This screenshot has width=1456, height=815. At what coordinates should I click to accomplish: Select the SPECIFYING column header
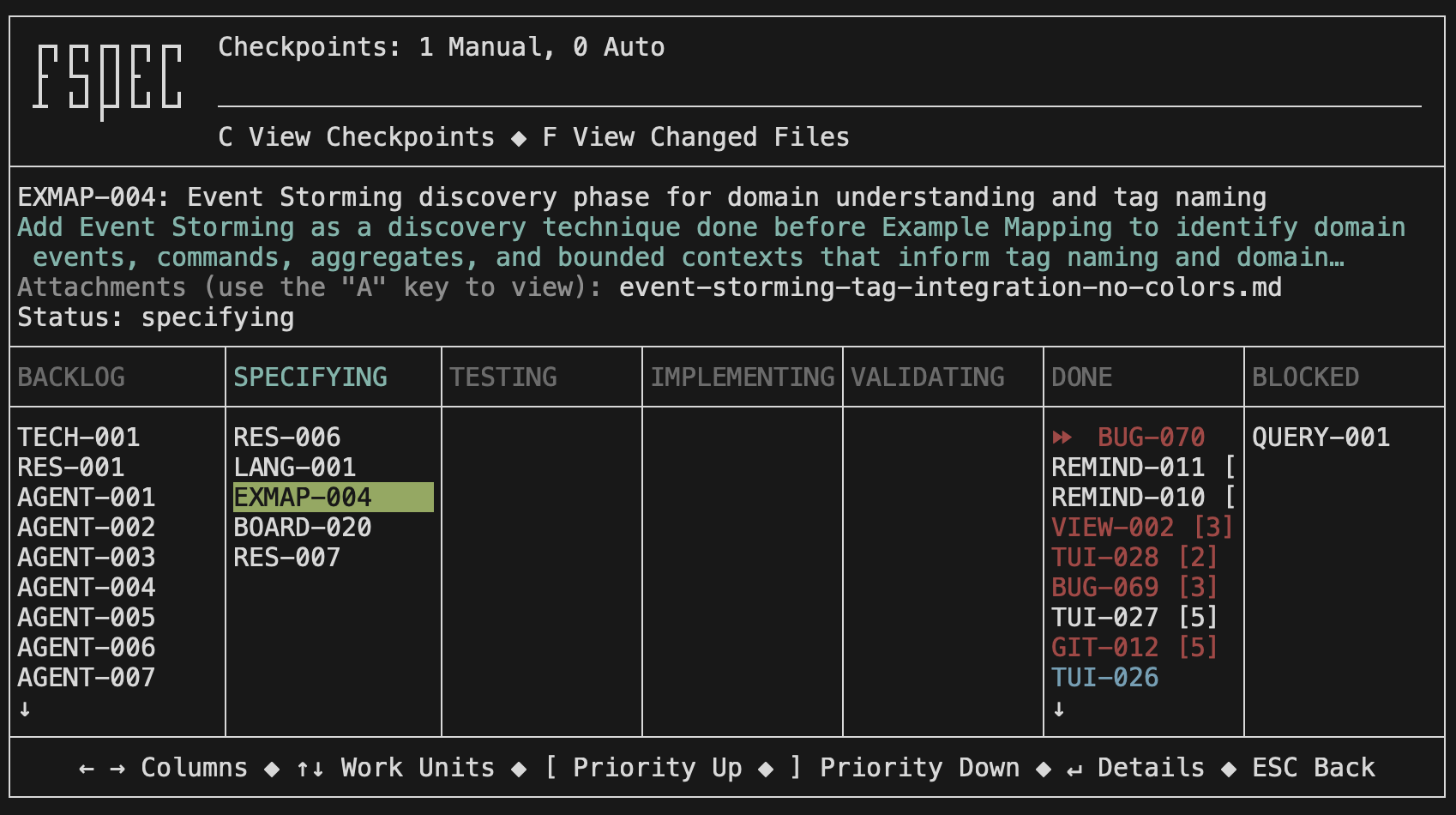(310, 377)
